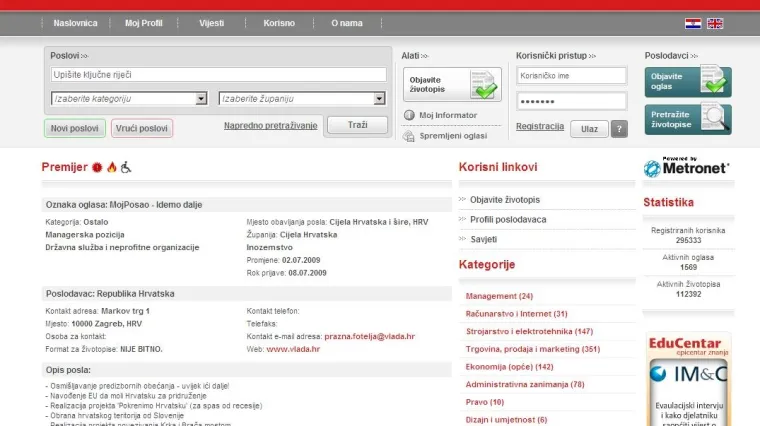Click the Metronet logo

tap(686, 167)
